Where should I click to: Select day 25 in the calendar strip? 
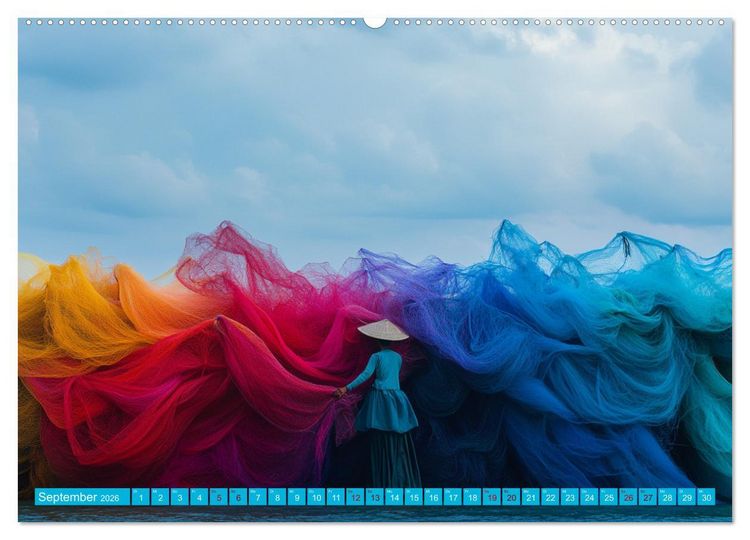point(607,497)
